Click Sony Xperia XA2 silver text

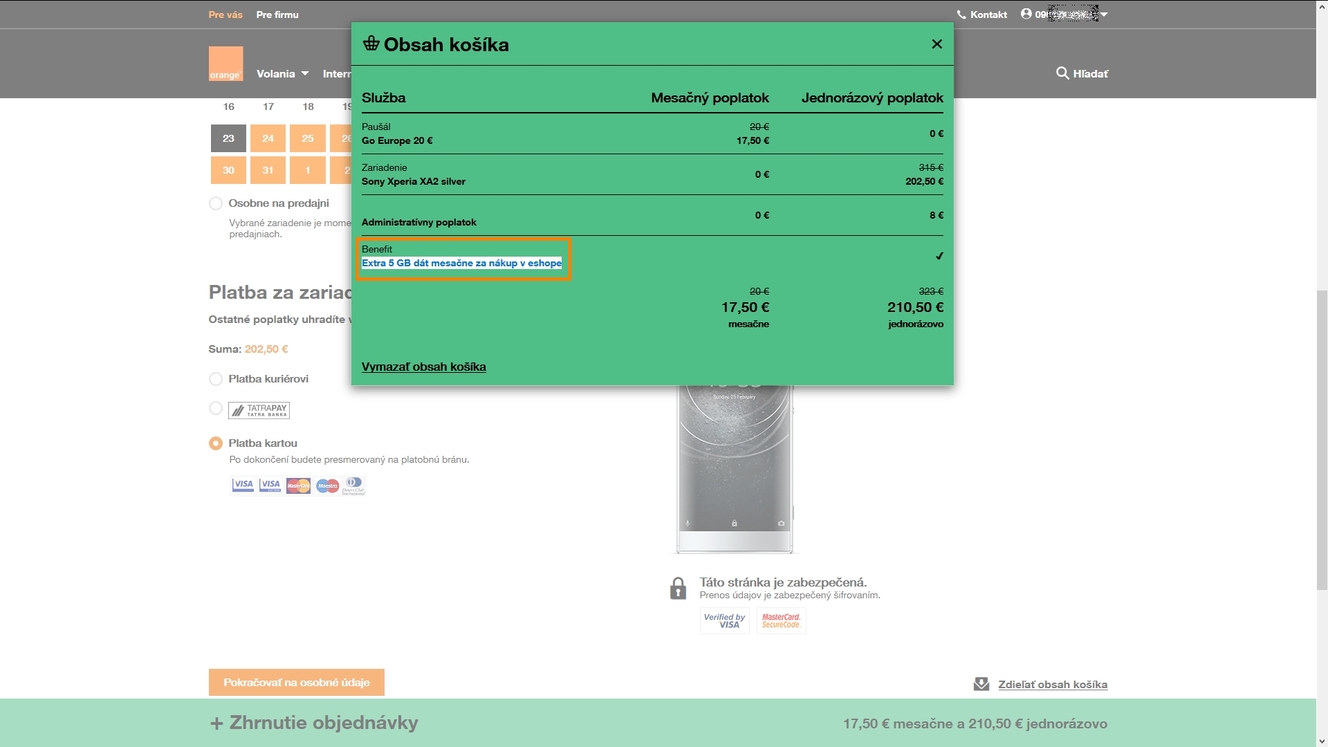(413, 182)
